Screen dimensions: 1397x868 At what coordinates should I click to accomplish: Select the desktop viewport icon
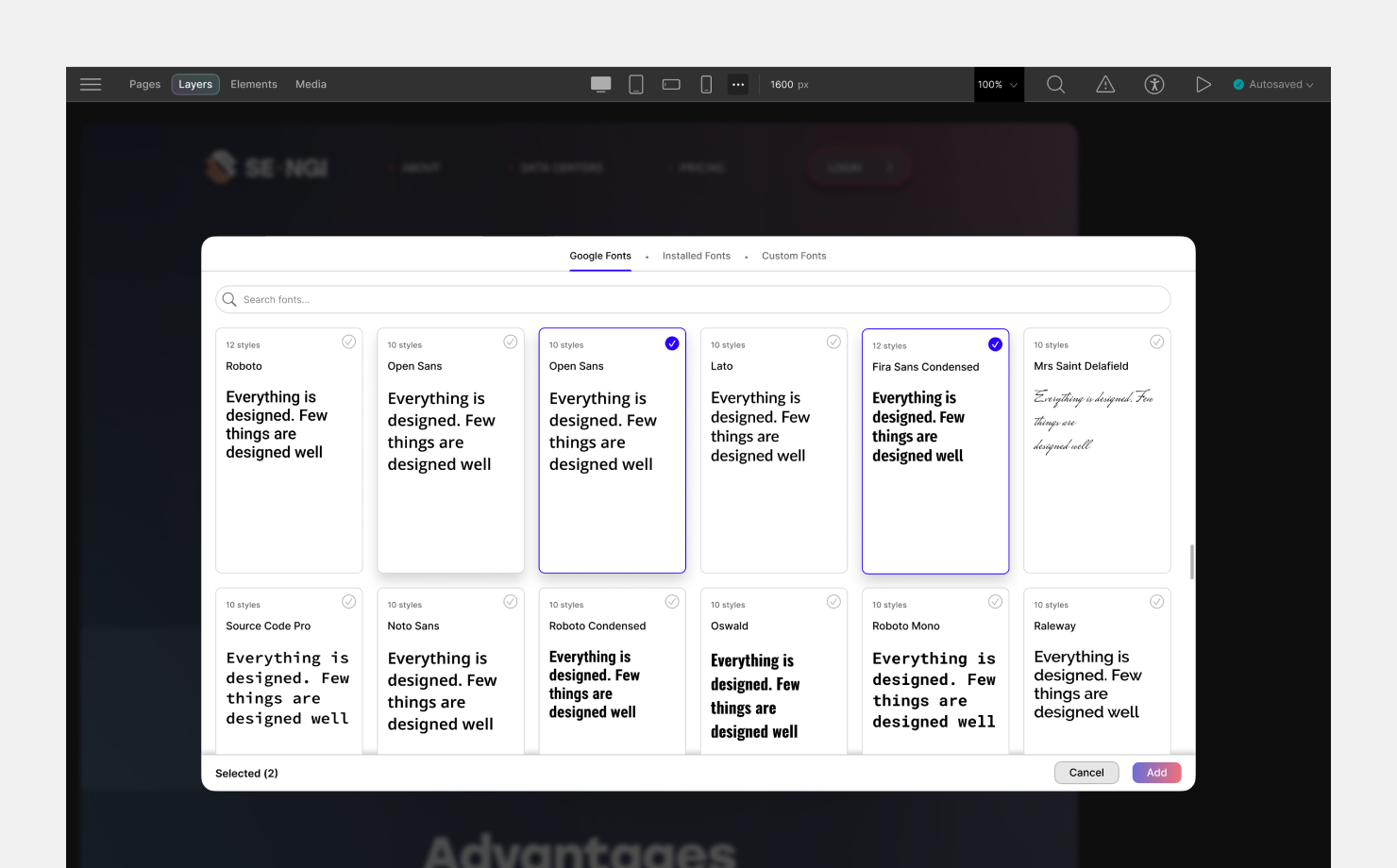click(601, 84)
